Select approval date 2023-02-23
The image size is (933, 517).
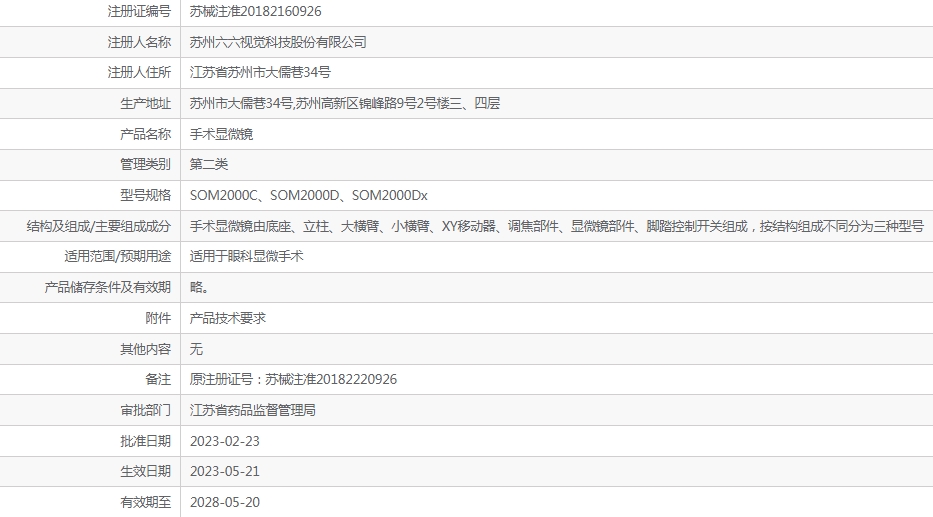point(225,441)
